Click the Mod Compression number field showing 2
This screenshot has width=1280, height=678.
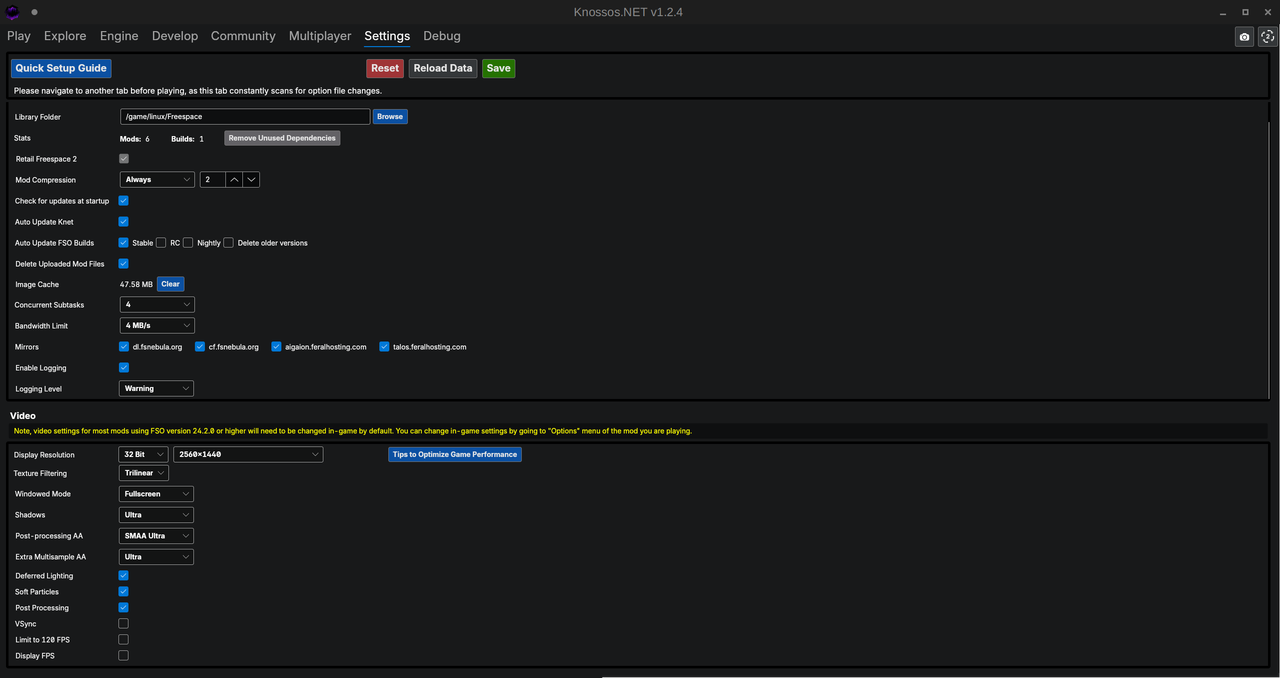tap(211, 180)
